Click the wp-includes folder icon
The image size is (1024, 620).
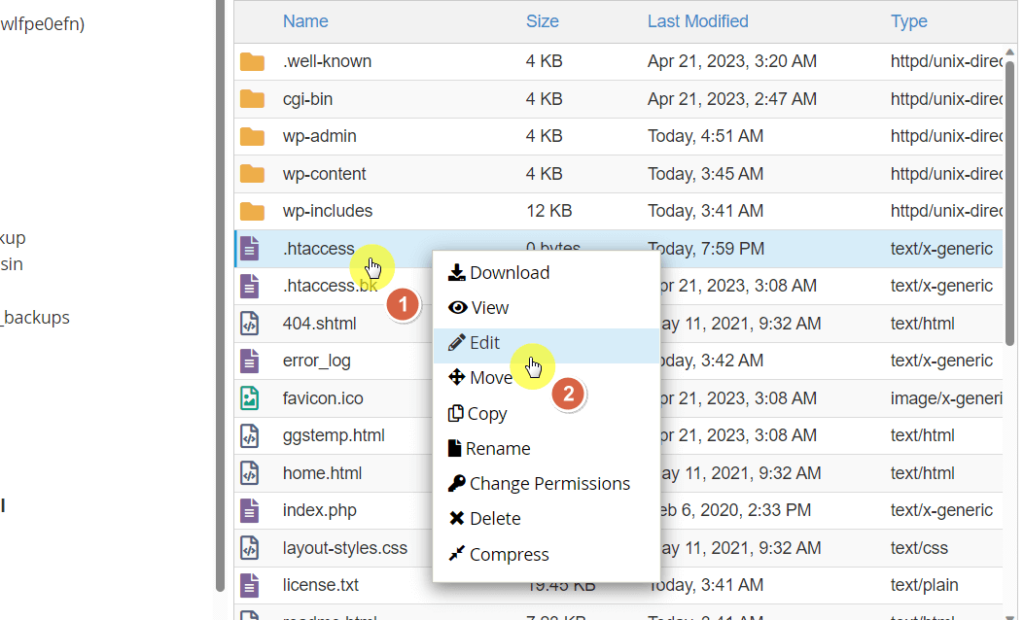click(251, 212)
